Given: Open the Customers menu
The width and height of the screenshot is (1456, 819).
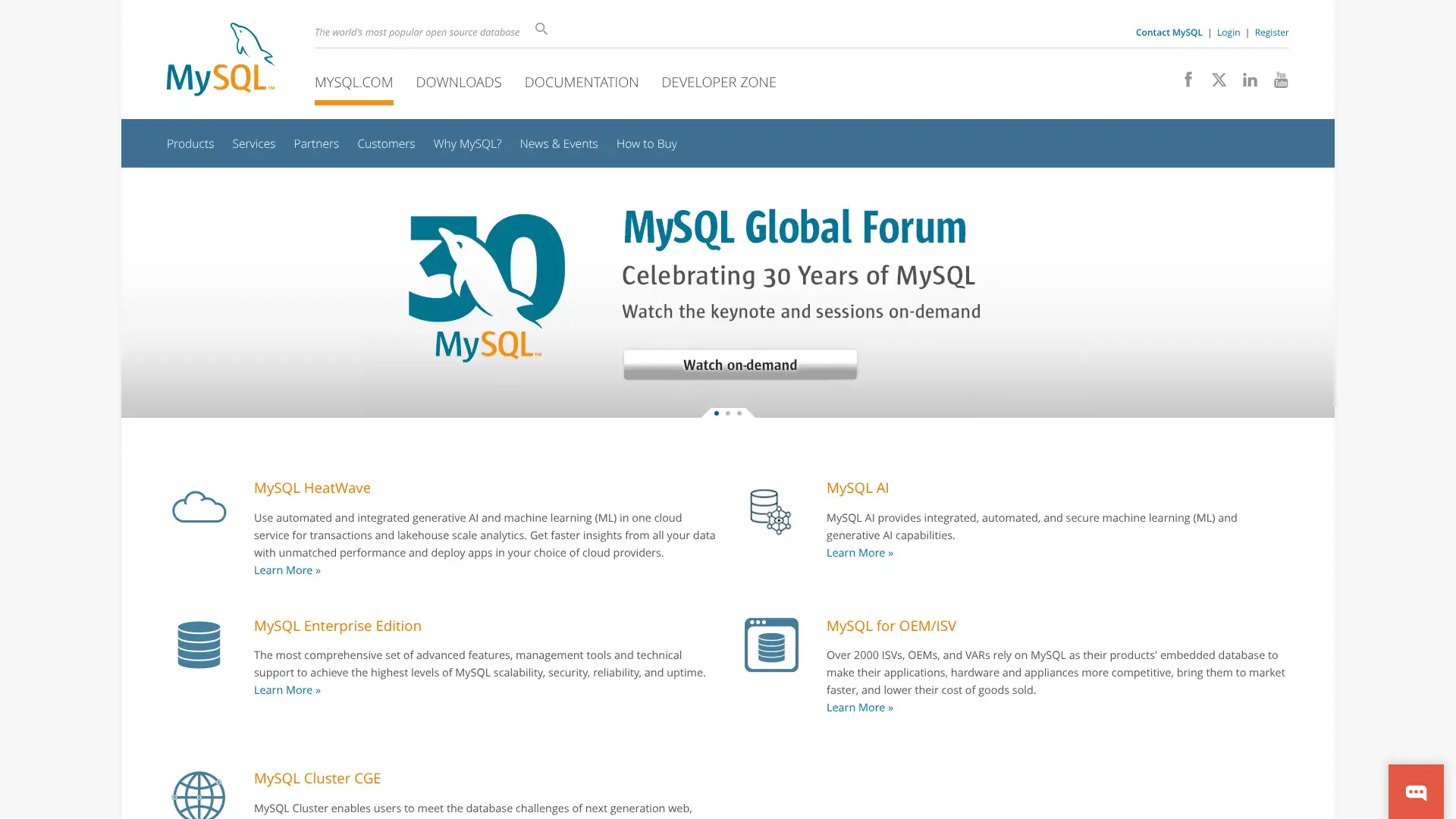Looking at the screenshot, I should (x=386, y=143).
